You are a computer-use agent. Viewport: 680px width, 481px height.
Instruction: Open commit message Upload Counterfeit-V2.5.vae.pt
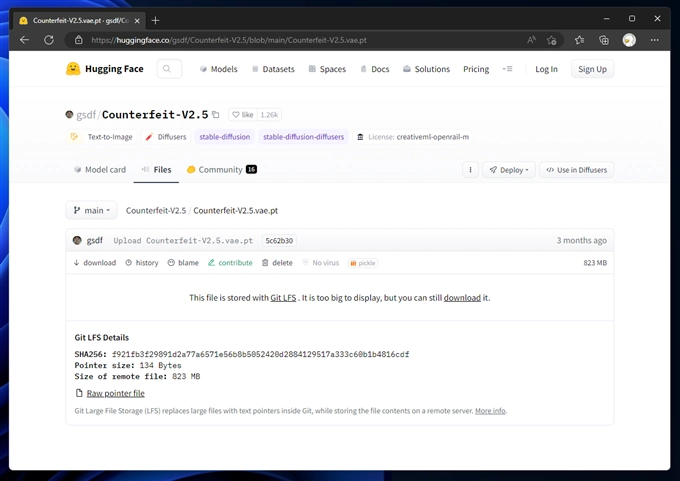183,240
